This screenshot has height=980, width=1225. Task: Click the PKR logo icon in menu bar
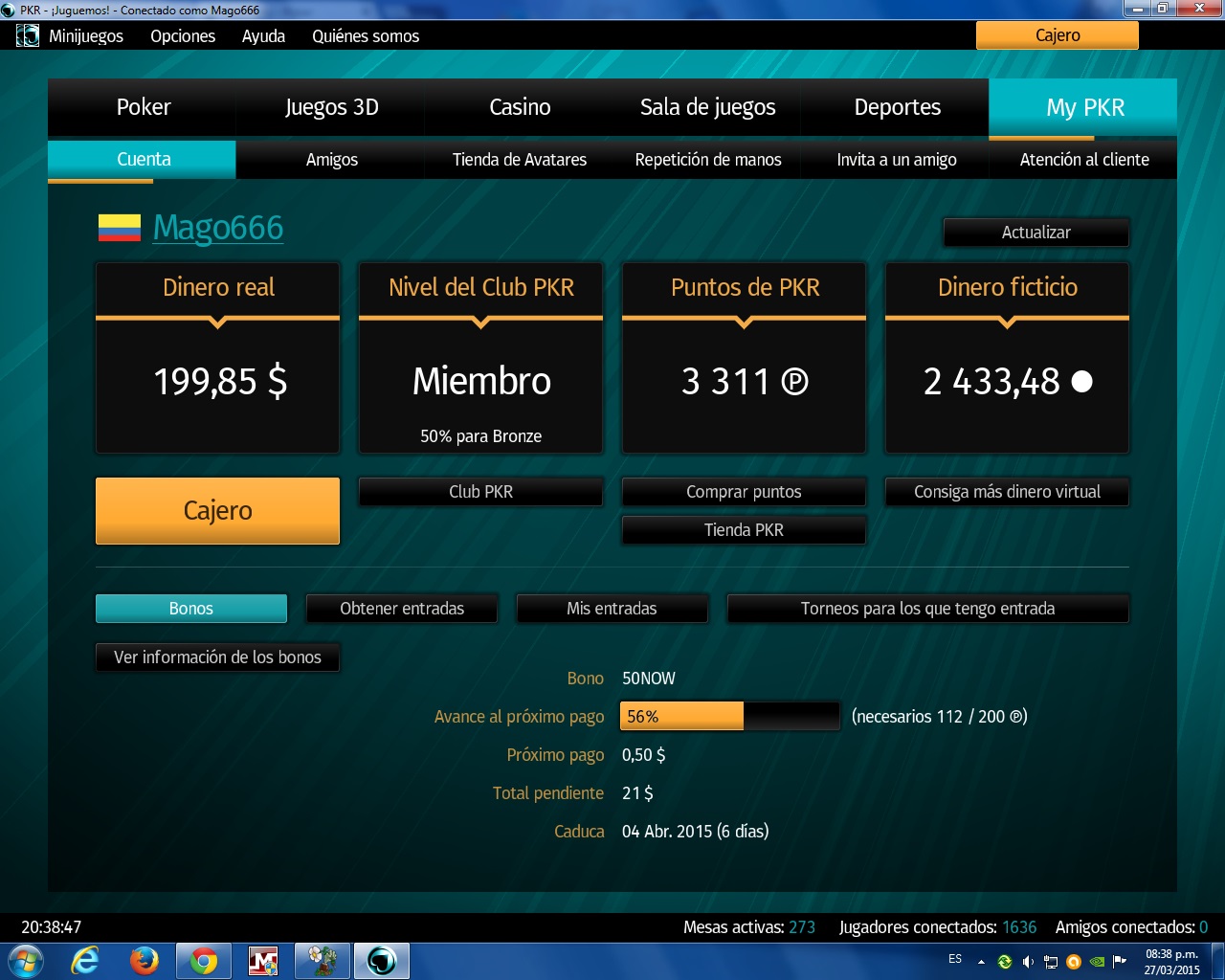point(28,35)
